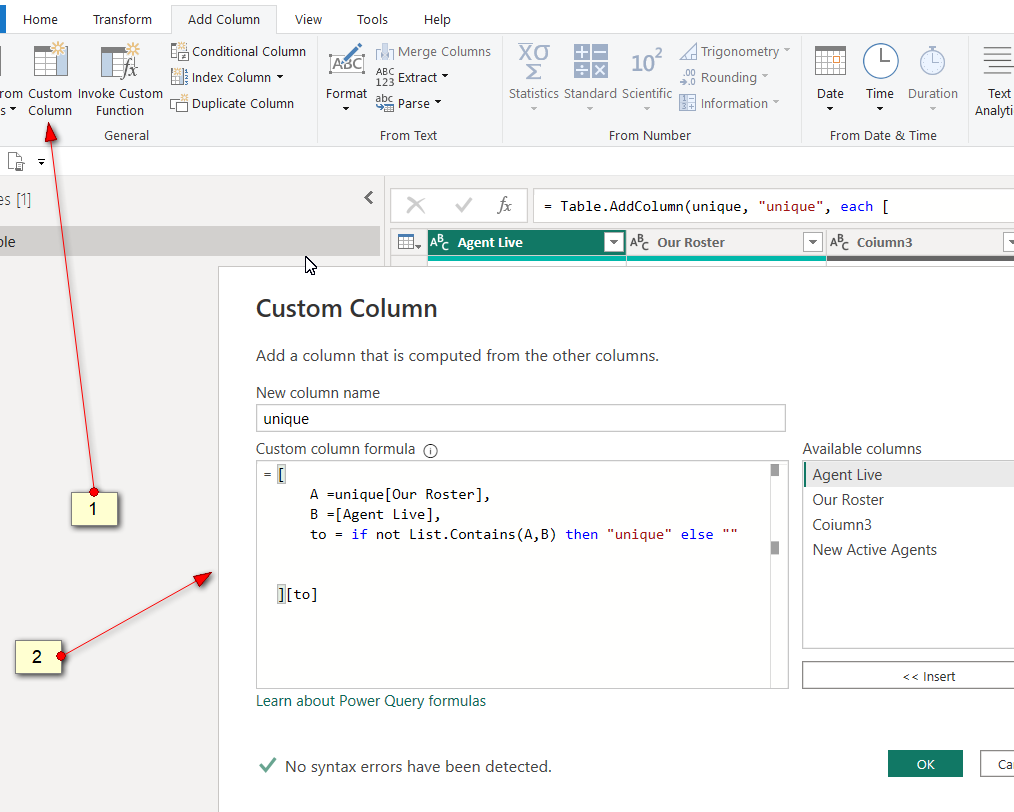Open the Time column tool
Screen dimensions: 1014x812
(880, 78)
